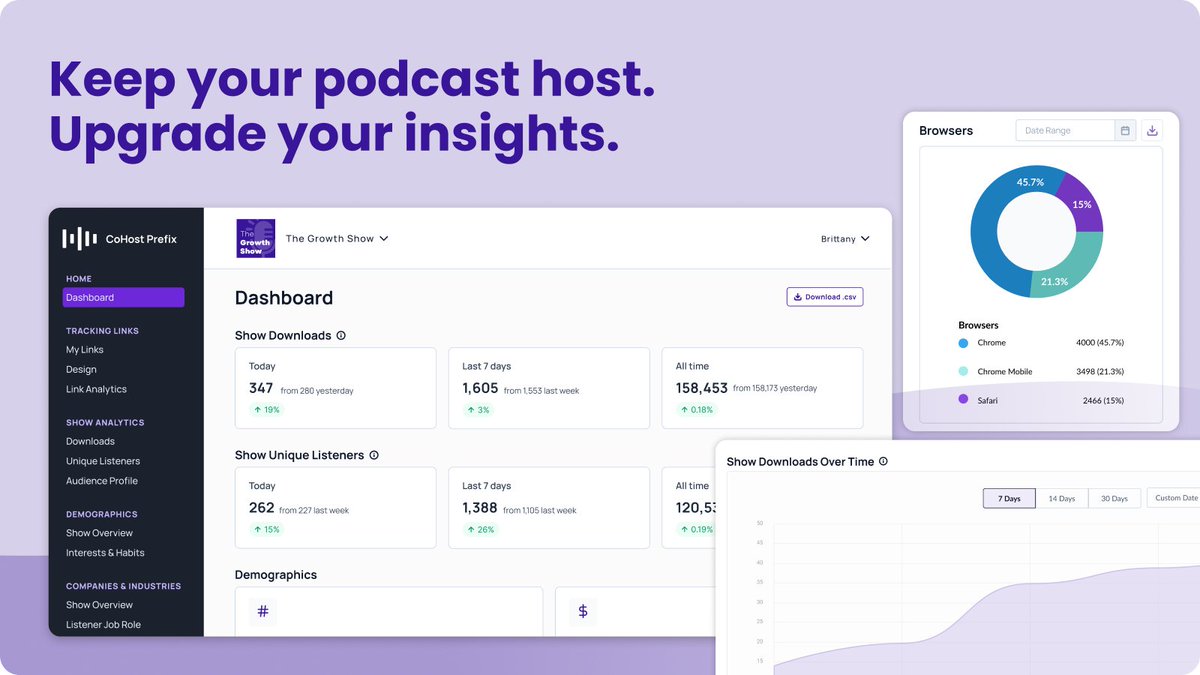The image size is (1200, 675).
Task: Click the Chrome blue legend swatch
Action: [963, 343]
